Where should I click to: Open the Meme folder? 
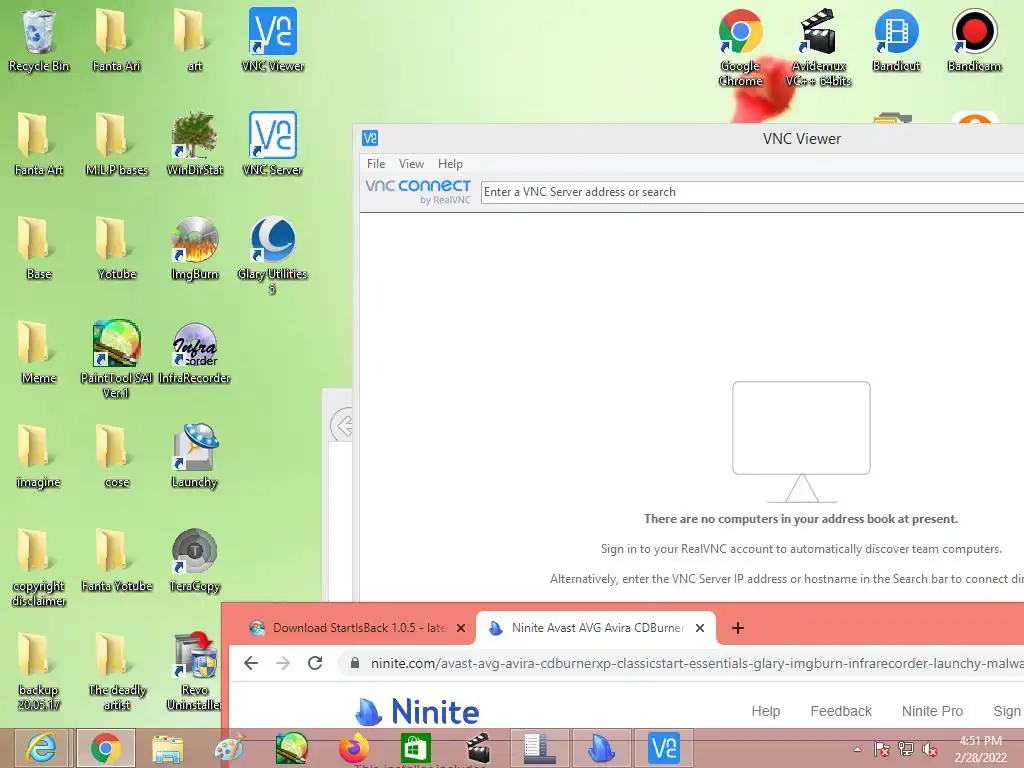[x=39, y=353]
